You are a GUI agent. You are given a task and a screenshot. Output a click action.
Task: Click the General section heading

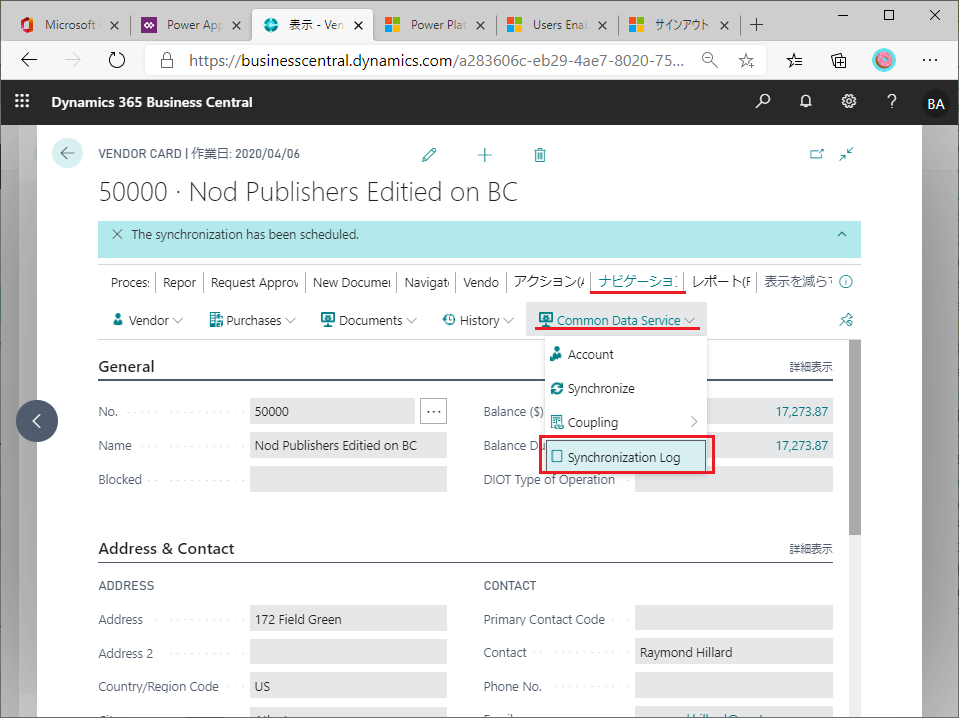point(127,366)
